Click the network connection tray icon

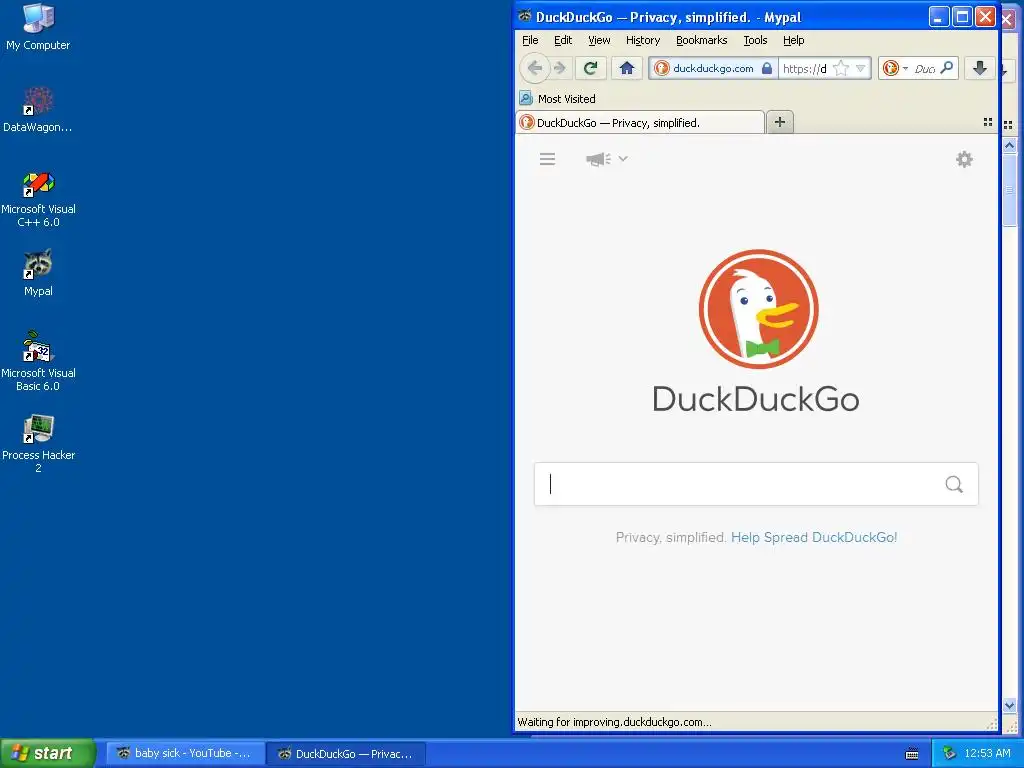[x=949, y=754]
